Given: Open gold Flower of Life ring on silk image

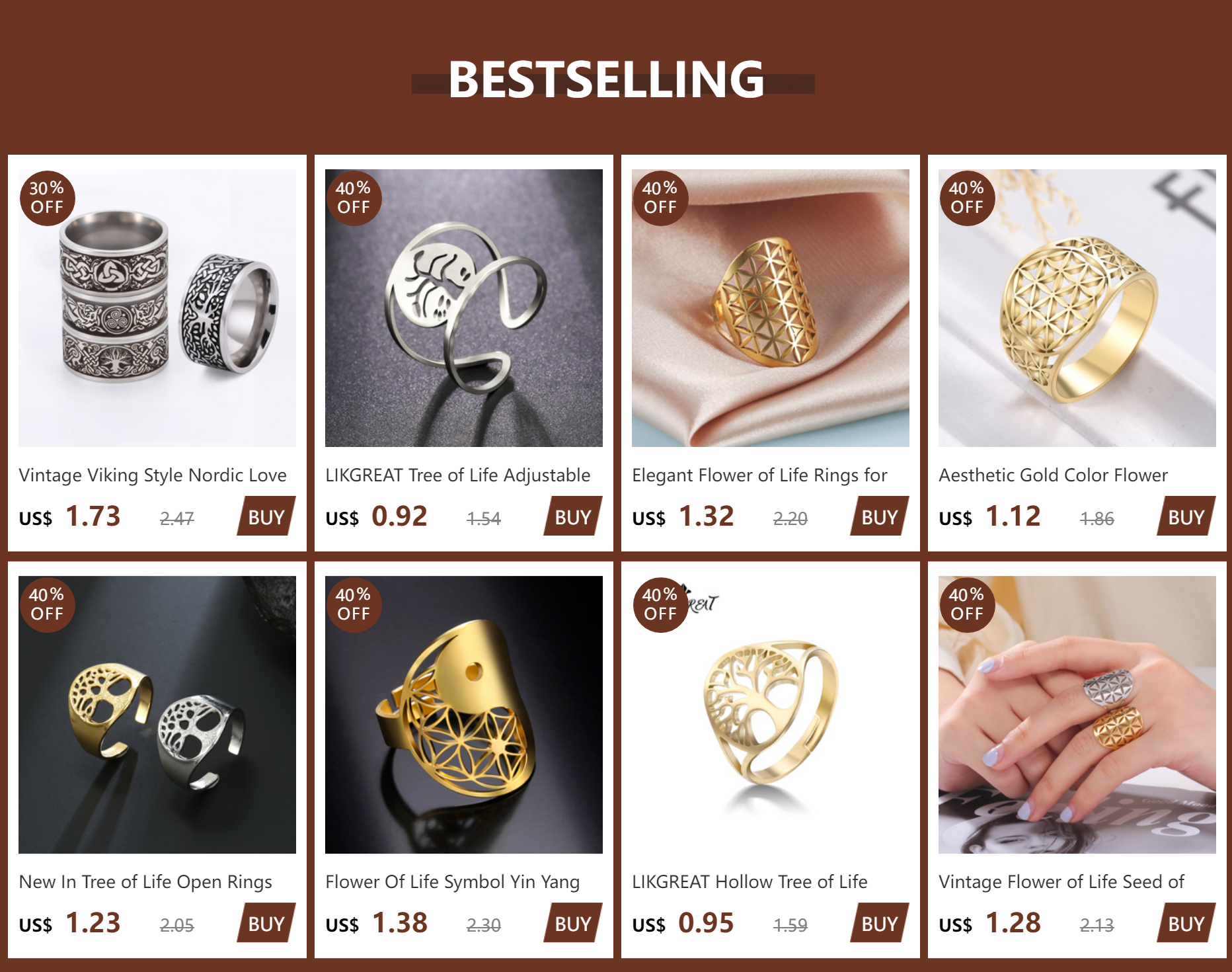Looking at the screenshot, I should point(771,308).
